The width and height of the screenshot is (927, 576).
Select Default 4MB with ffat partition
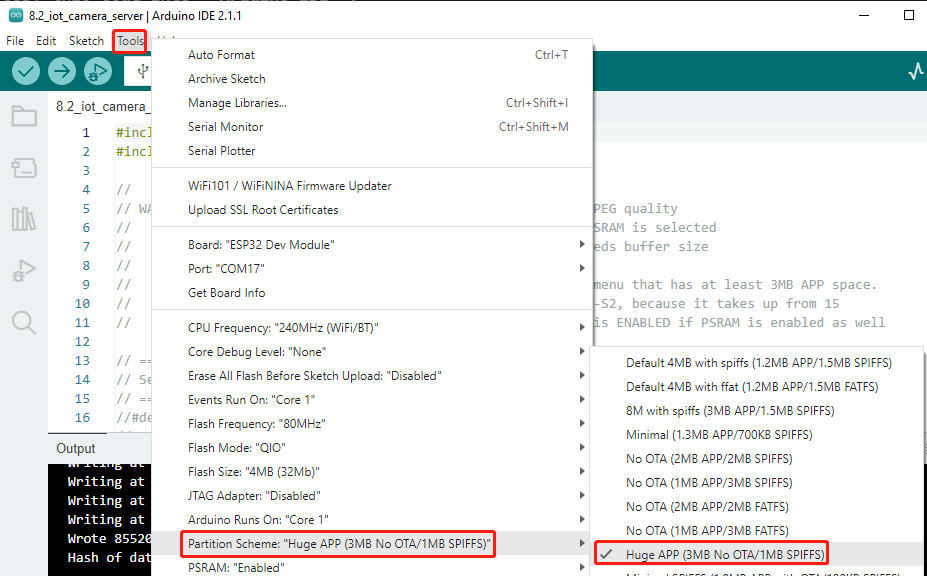point(757,387)
